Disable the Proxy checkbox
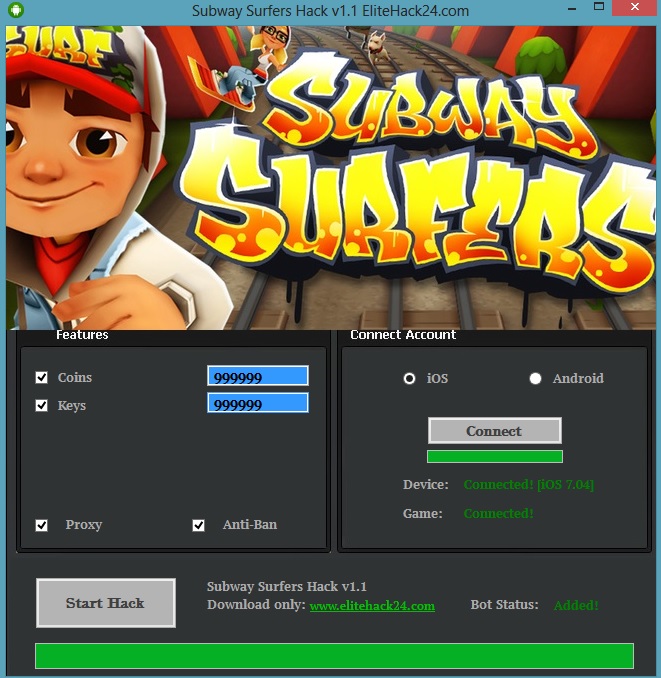The width and height of the screenshot is (661, 678). pos(42,525)
